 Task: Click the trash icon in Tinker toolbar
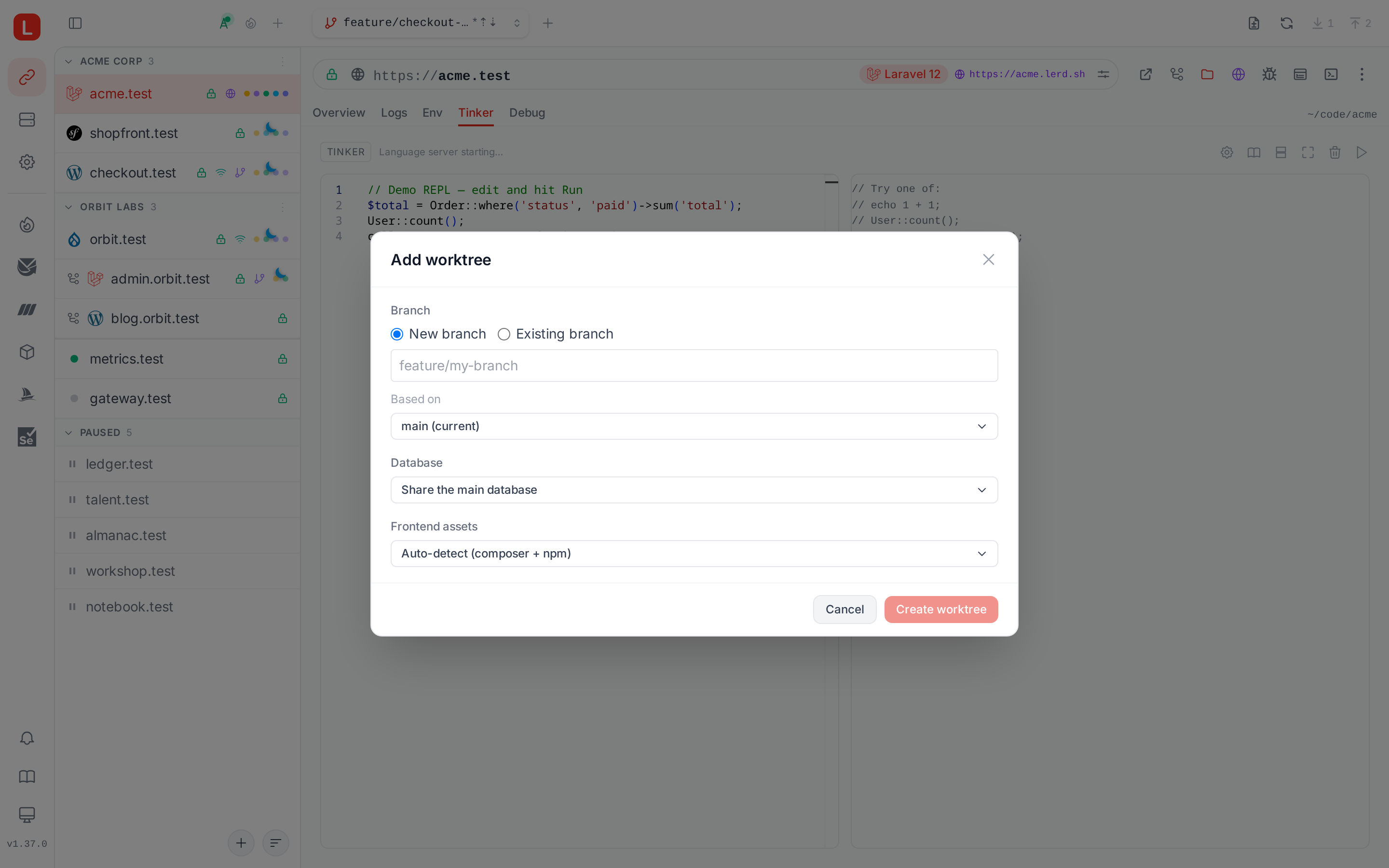tap(1335, 152)
